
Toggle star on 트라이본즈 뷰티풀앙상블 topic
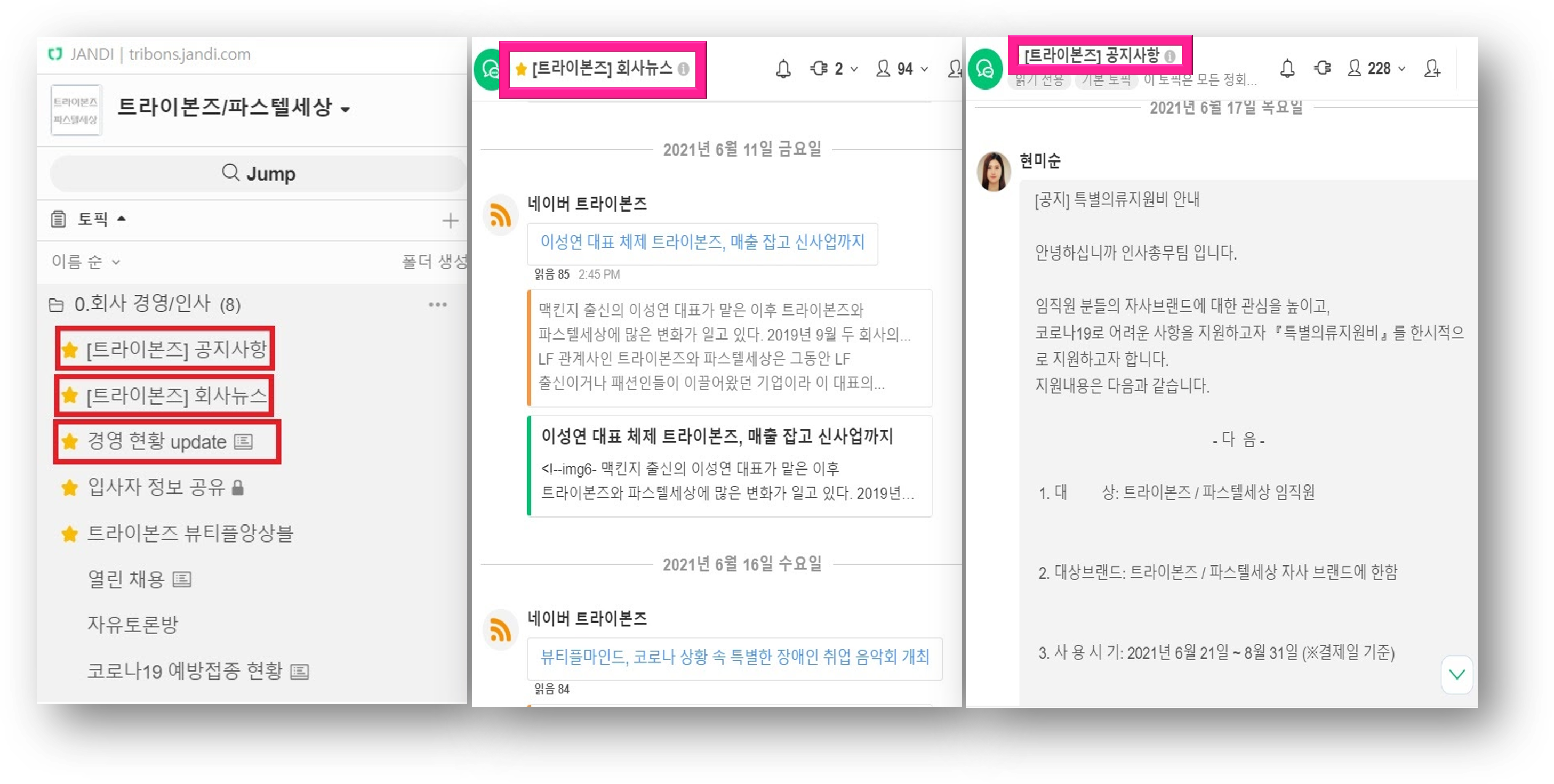tap(70, 533)
